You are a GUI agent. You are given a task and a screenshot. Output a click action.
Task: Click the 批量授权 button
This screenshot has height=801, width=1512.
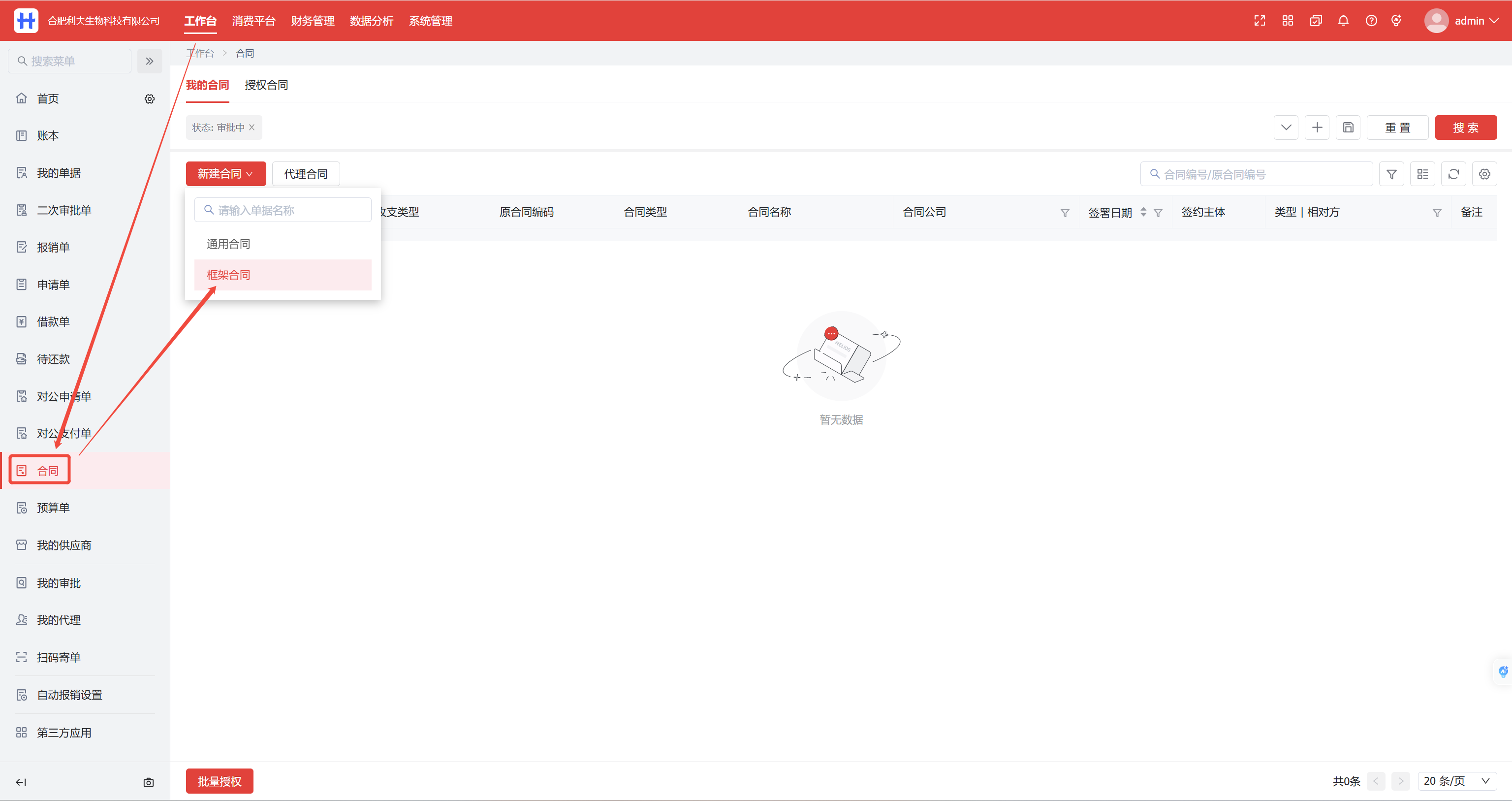pyautogui.click(x=220, y=781)
